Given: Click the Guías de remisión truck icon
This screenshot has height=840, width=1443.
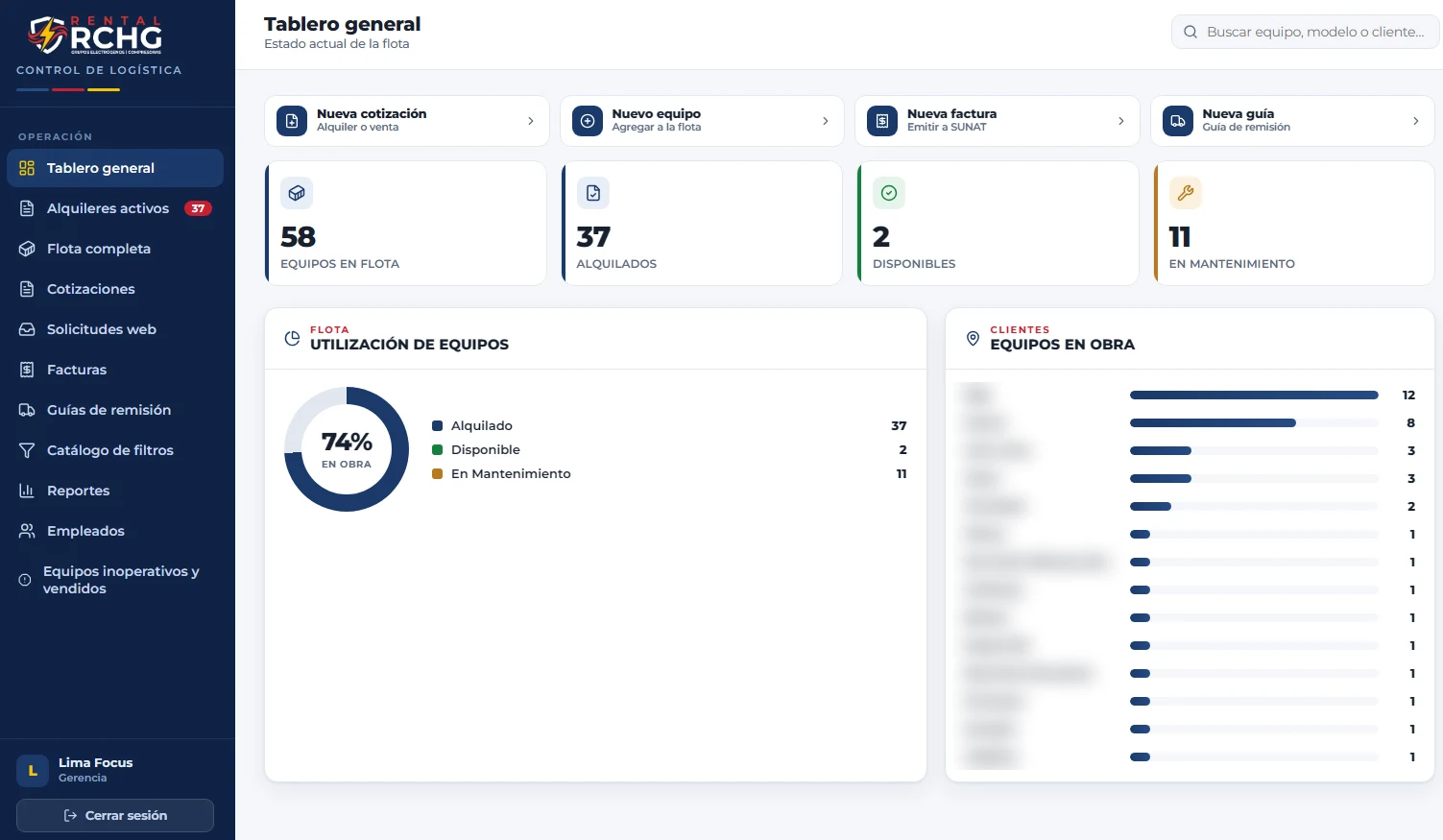Looking at the screenshot, I should pos(27,410).
